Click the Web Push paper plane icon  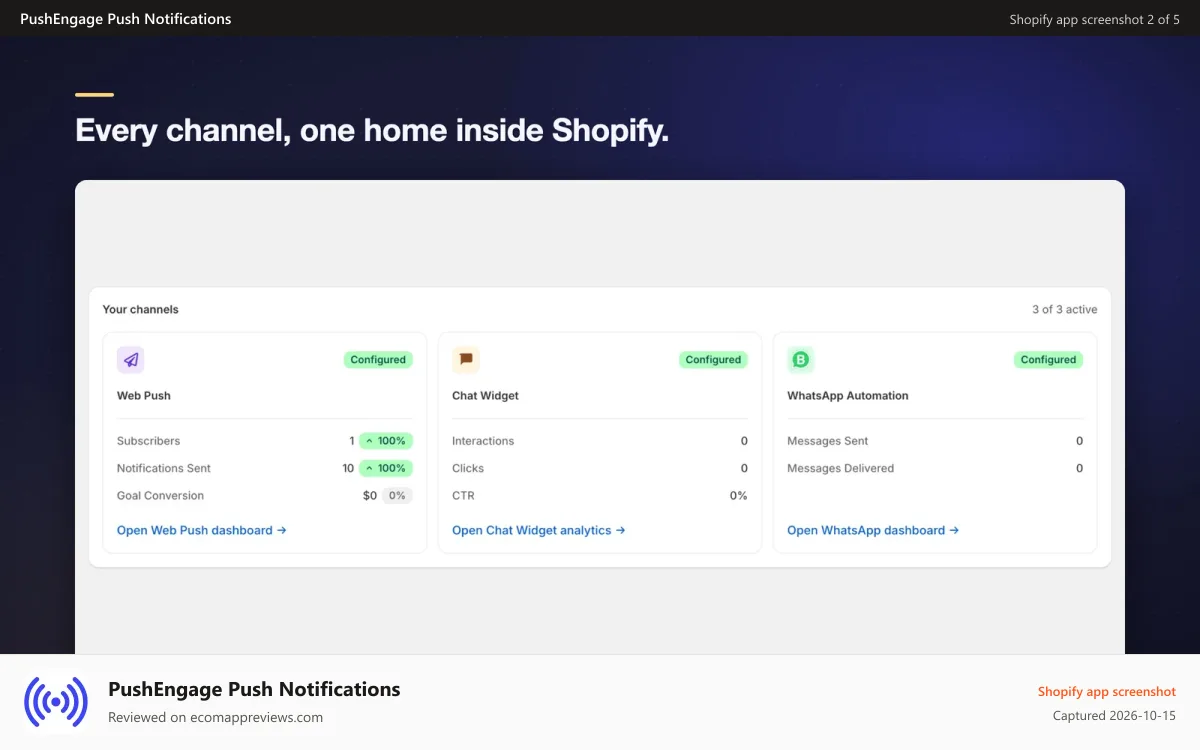click(x=131, y=360)
